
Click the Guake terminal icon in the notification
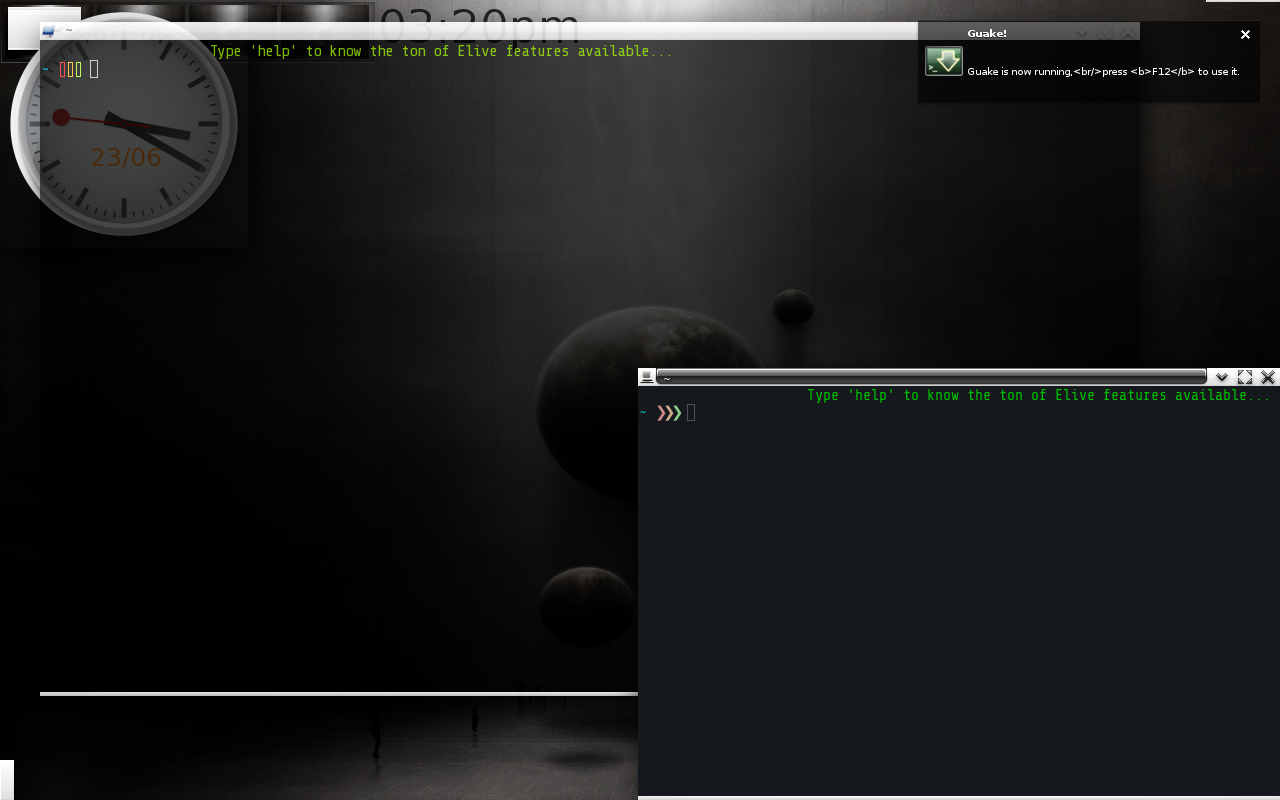(944, 61)
